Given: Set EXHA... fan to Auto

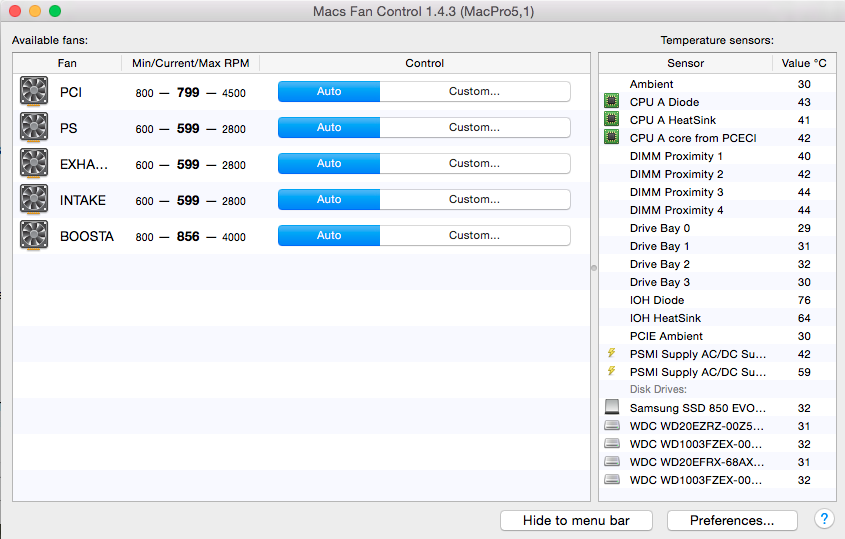Looking at the screenshot, I should click(x=329, y=163).
